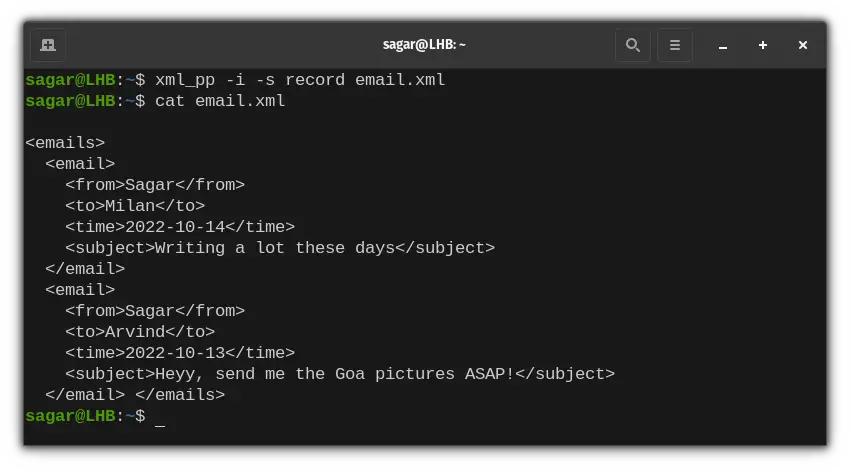This screenshot has height=473, width=852.
Task: Click the opening <emails> tag line
Action: [x=65, y=143]
